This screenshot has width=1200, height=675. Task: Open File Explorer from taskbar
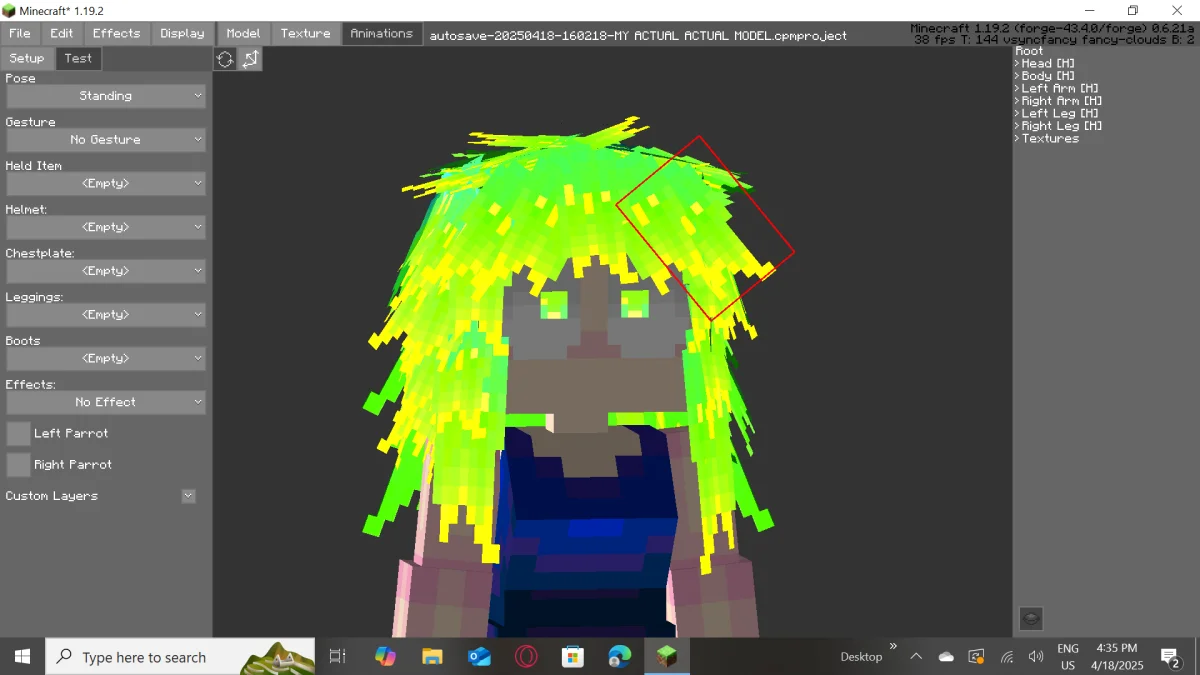pos(432,657)
